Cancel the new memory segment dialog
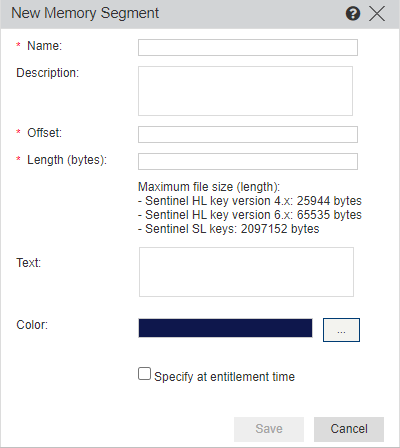400x448 pixels. coord(349,429)
